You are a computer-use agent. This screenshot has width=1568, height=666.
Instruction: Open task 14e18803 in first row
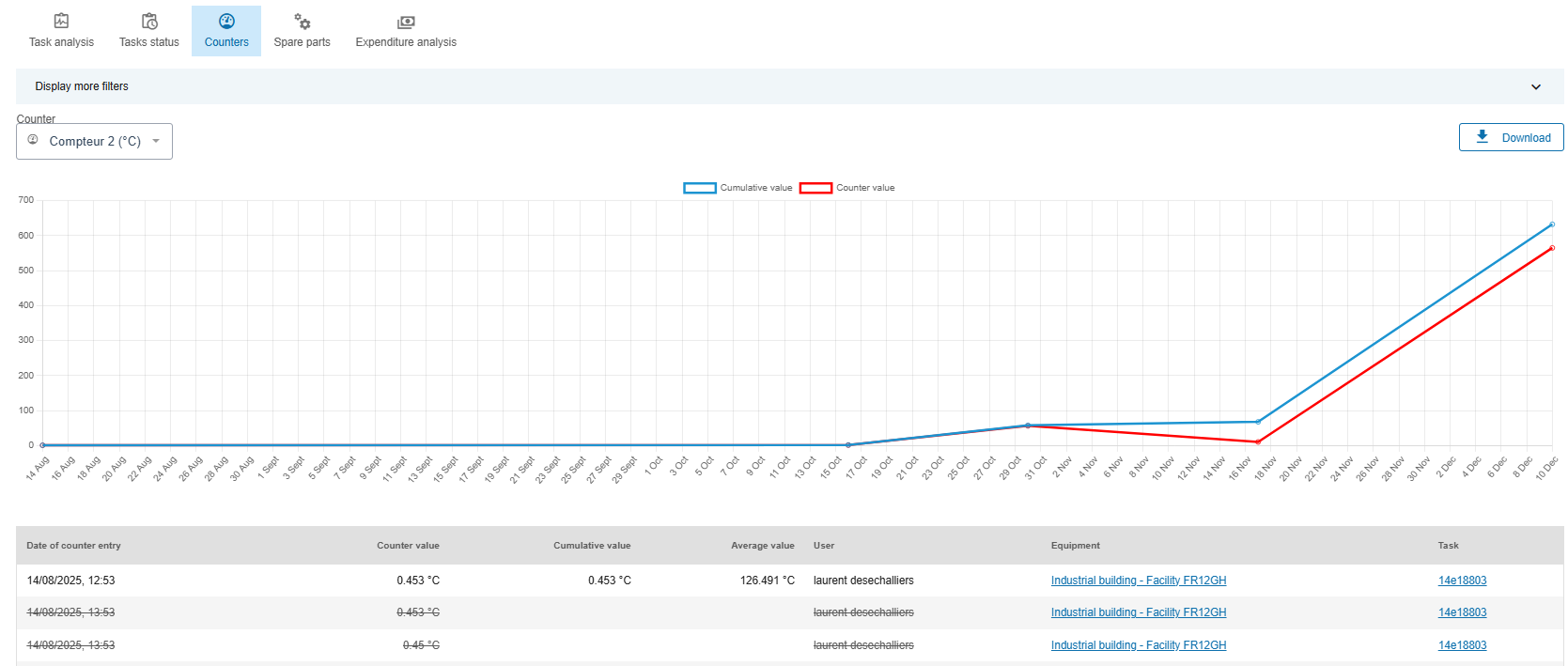click(x=1462, y=581)
